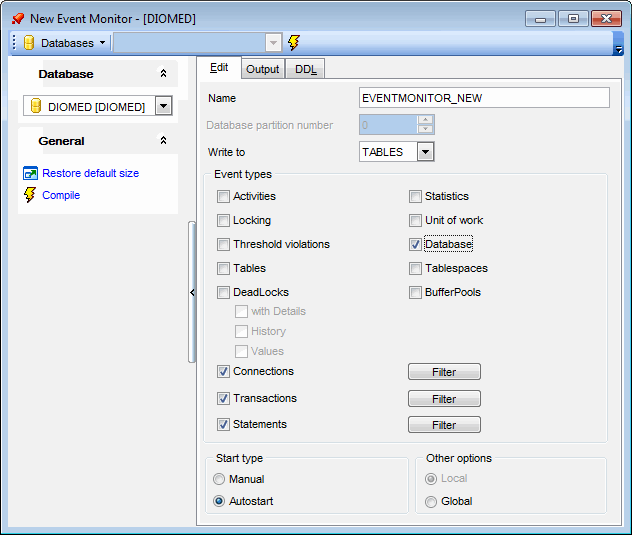632x535 pixels.
Task: Click the Compile link in General panel
Action: click(x=61, y=195)
